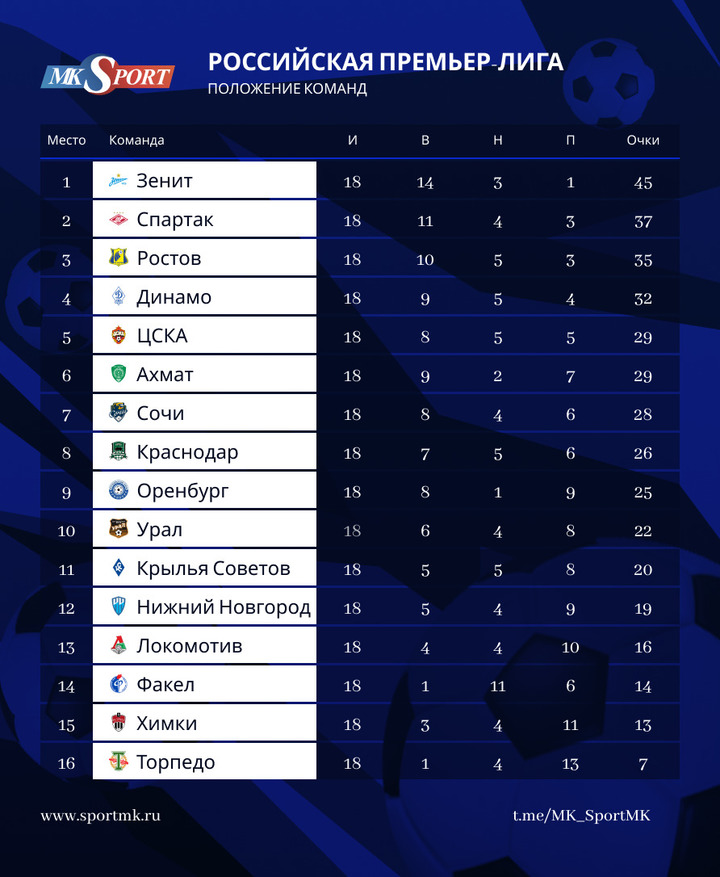Click the Место column header
Viewport: 720px width, 877px height.
tap(67, 140)
